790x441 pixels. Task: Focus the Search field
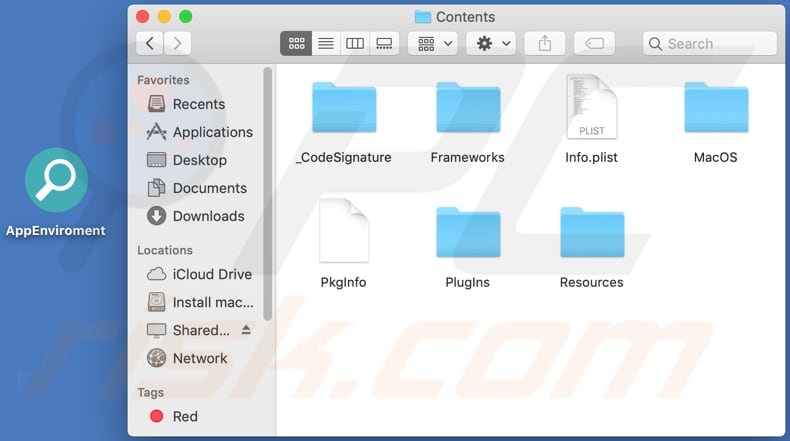coord(709,43)
